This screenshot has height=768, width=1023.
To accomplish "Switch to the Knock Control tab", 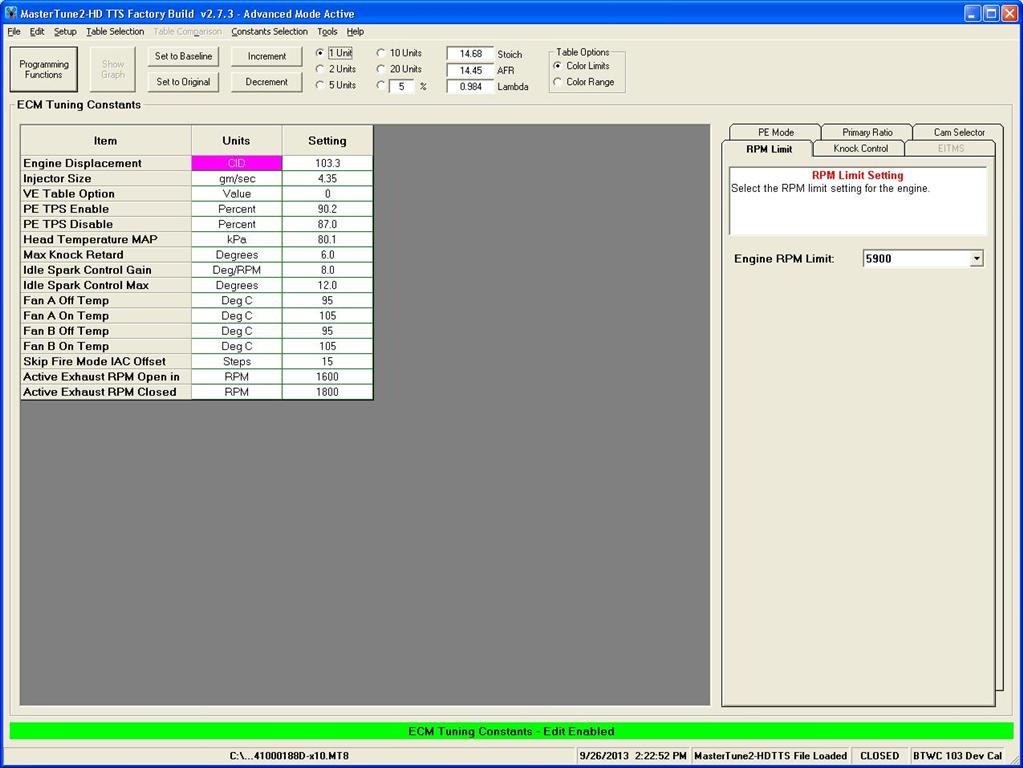I will coord(861,149).
